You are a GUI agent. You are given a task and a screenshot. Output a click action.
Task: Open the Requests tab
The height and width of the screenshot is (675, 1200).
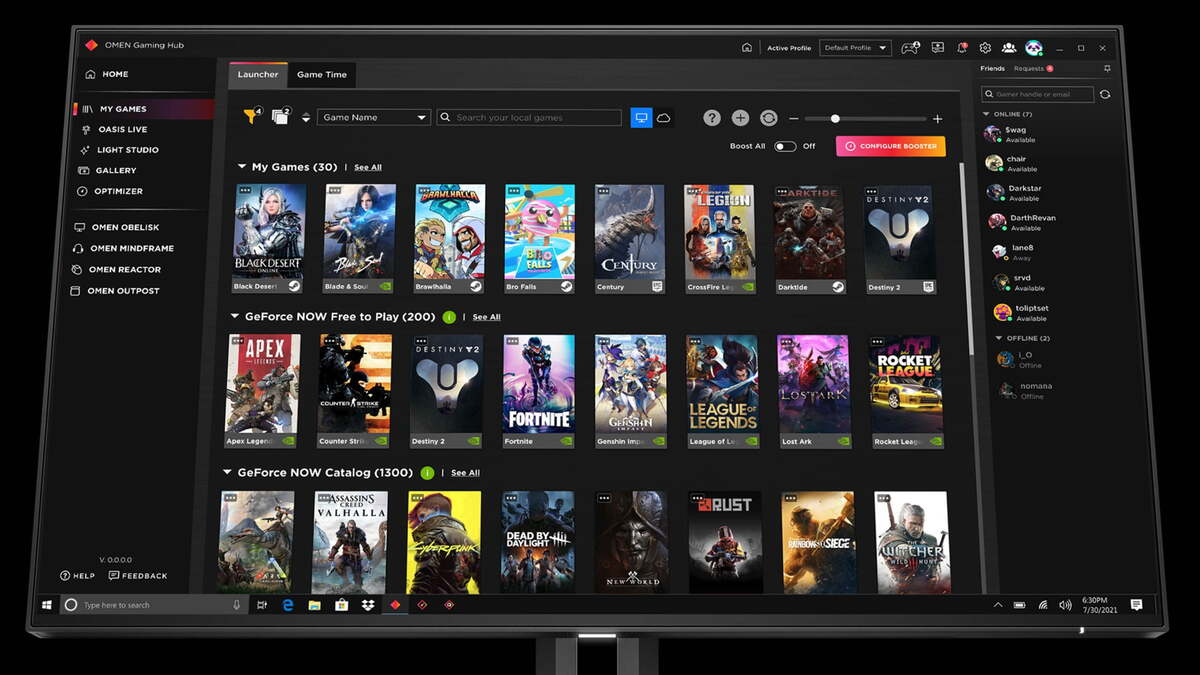(x=1029, y=69)
